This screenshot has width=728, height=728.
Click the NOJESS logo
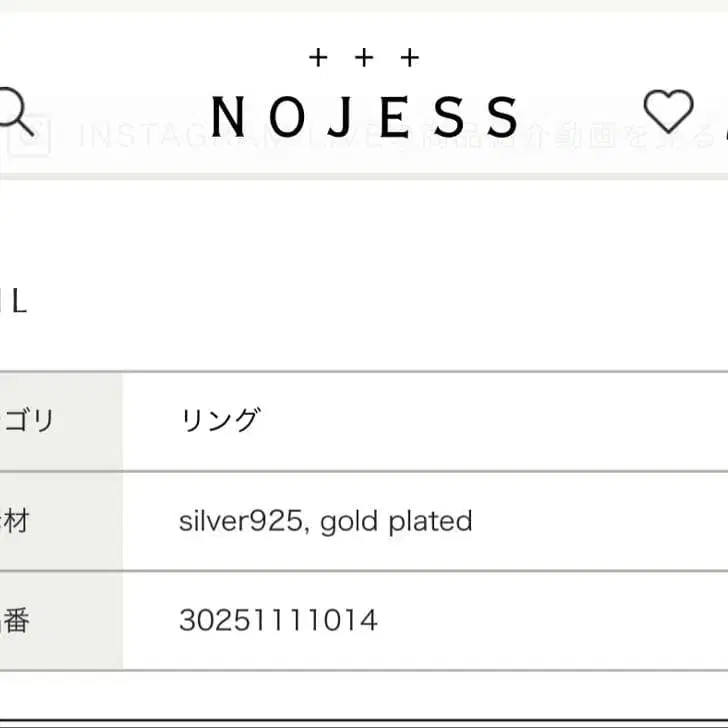(x=365, y=117)
